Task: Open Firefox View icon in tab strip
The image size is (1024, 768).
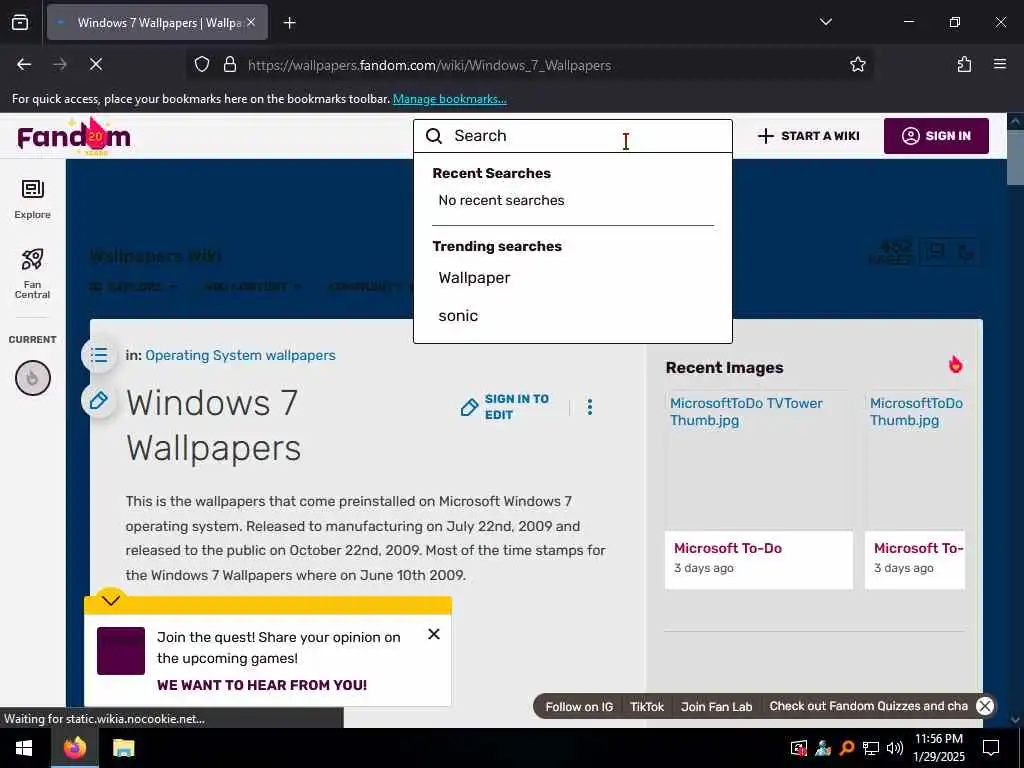Action: pos(20,23)
